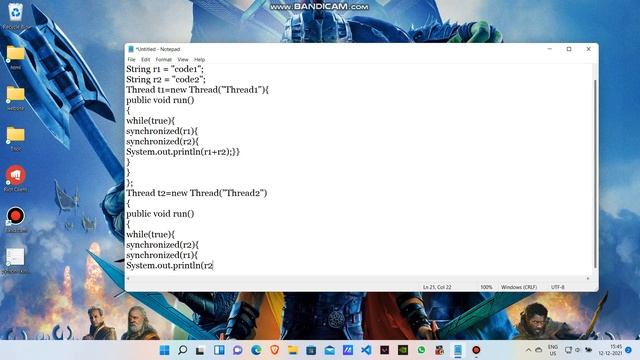Open the Help menu in Notepad
640x360 pixels.
(x=200, y=60)
